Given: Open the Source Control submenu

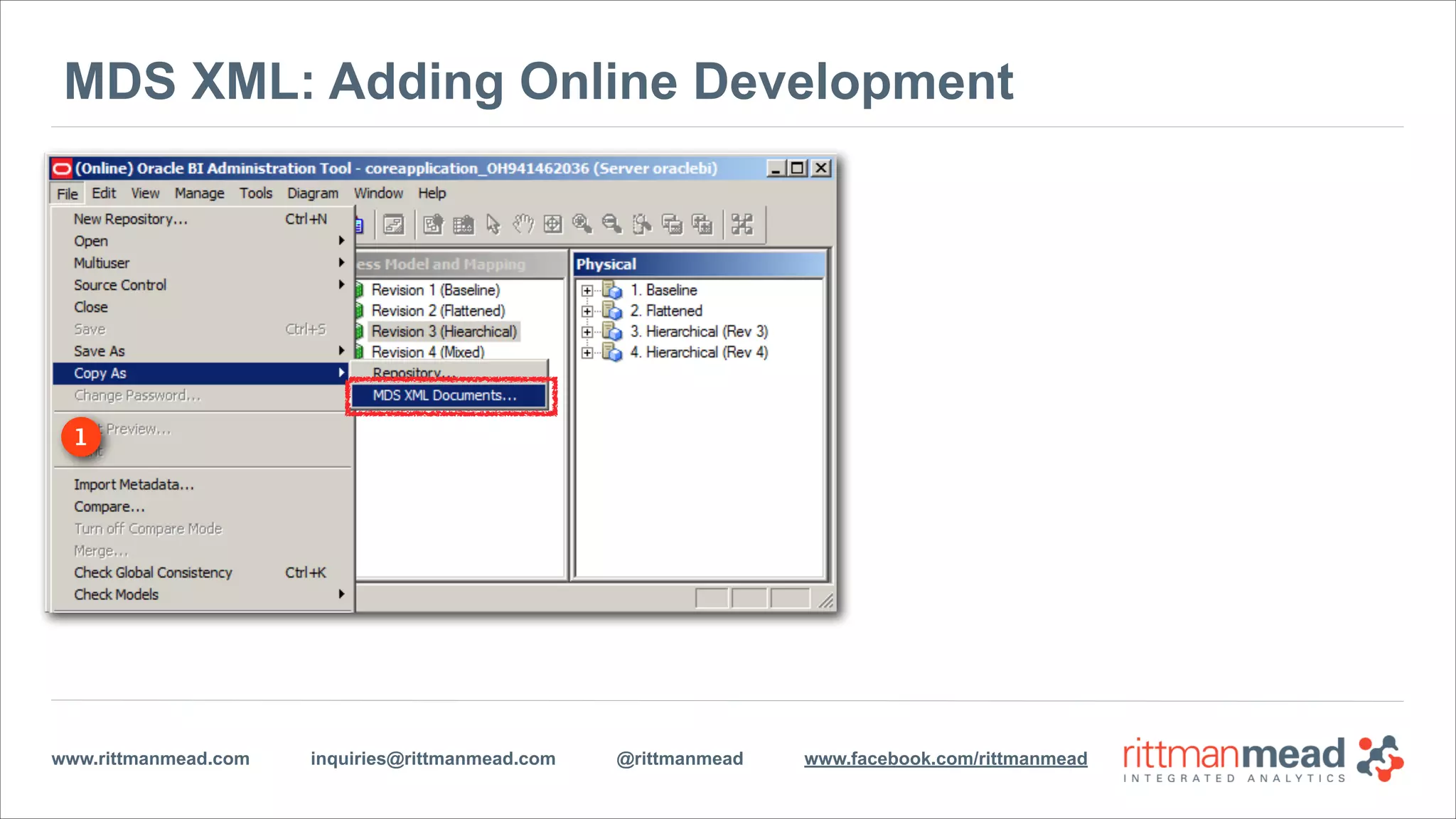Looking at the screenshot, I should [x=120, y=285].
